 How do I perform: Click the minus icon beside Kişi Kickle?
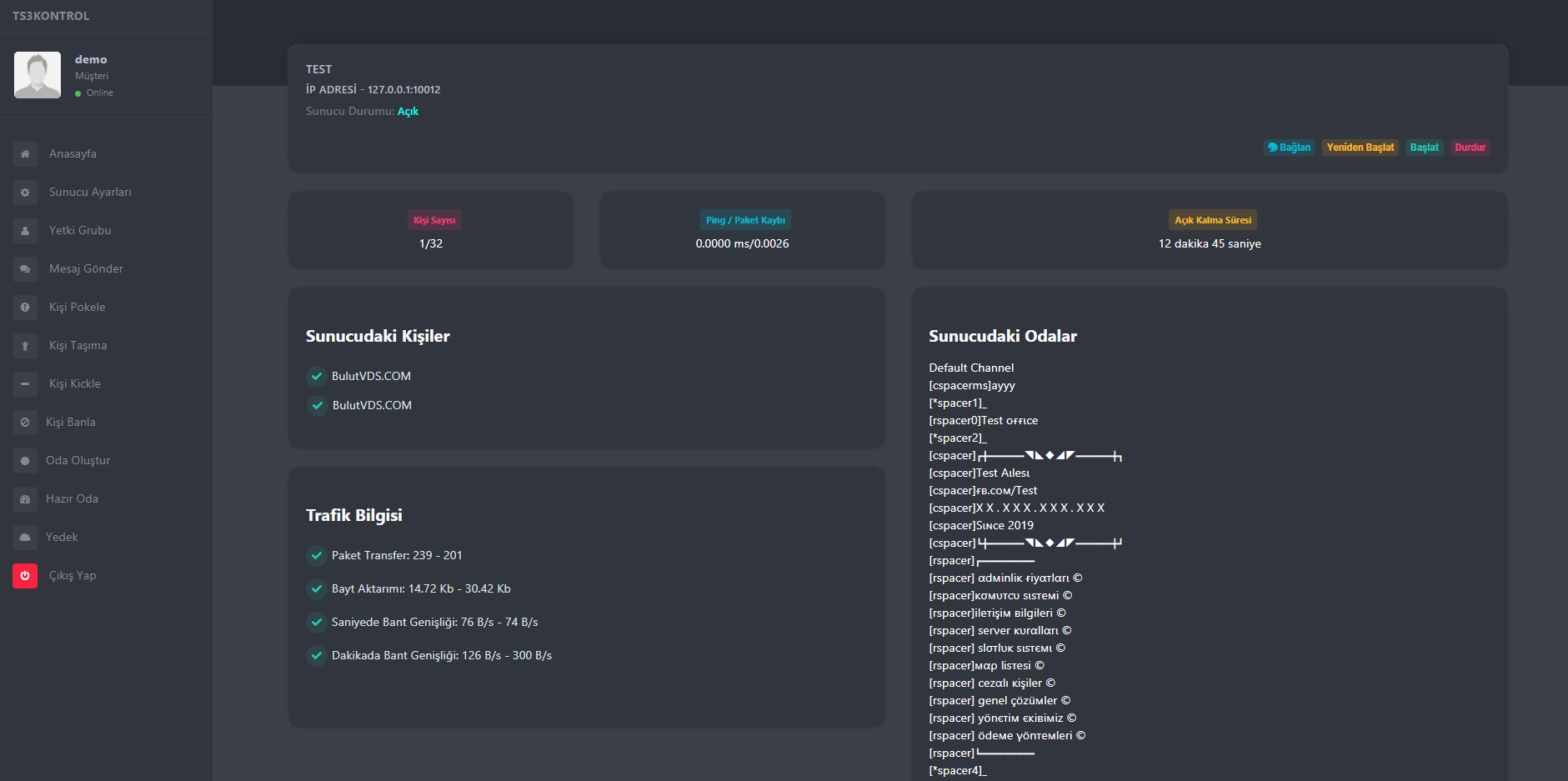[25, 384]
